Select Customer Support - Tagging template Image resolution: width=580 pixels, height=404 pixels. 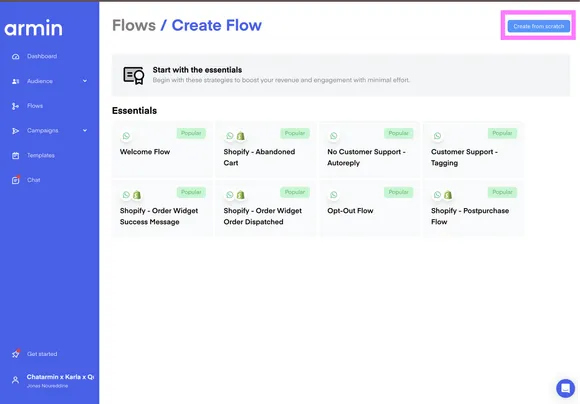point(473,150)
